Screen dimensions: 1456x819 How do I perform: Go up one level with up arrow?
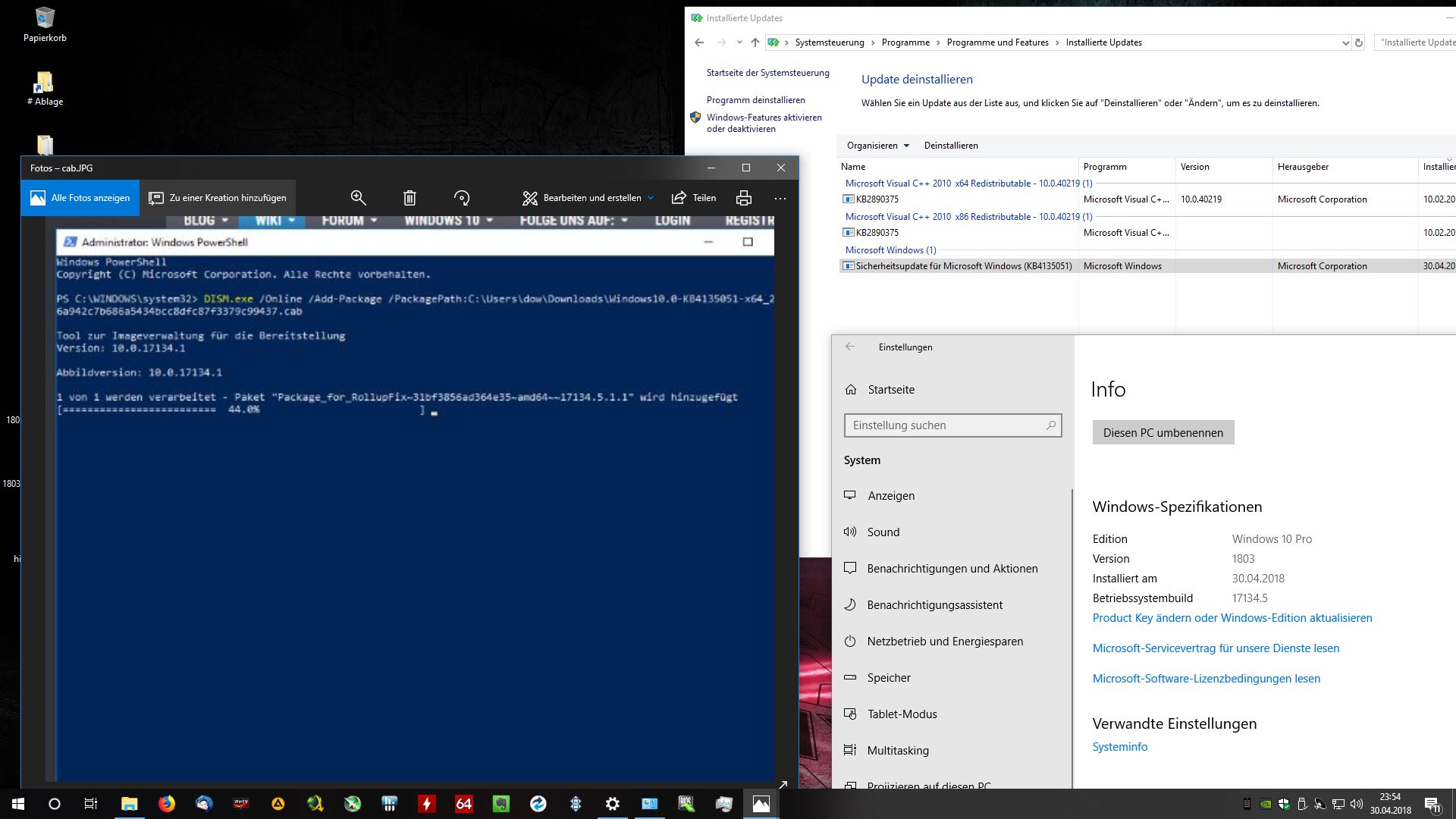tap(755, 42)
